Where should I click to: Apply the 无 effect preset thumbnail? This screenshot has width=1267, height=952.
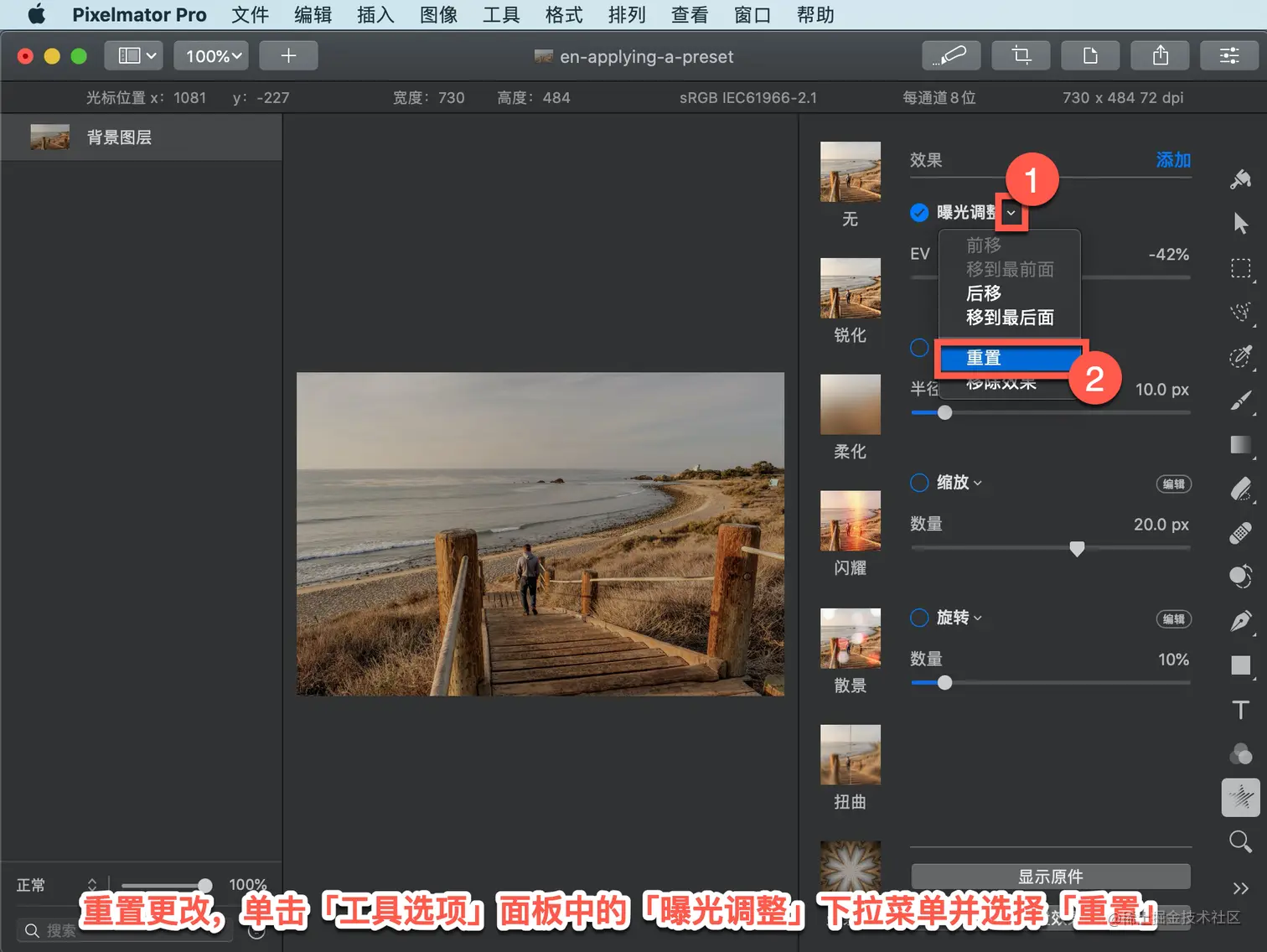[850, 172]
